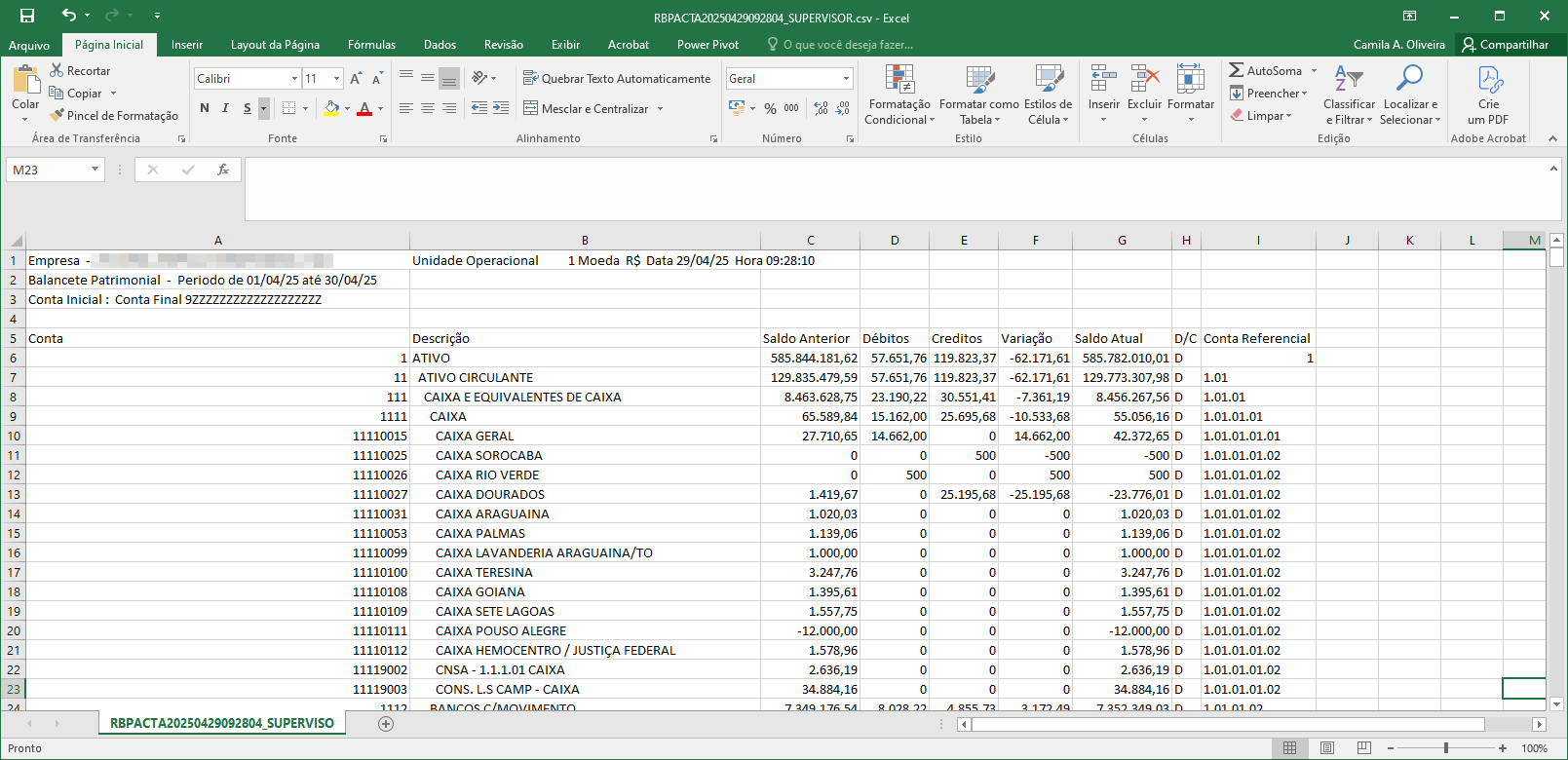Open Formatação Condicional menu
Image resolution: width=1568 pixels, height=760 pixels.
point(899,95)
